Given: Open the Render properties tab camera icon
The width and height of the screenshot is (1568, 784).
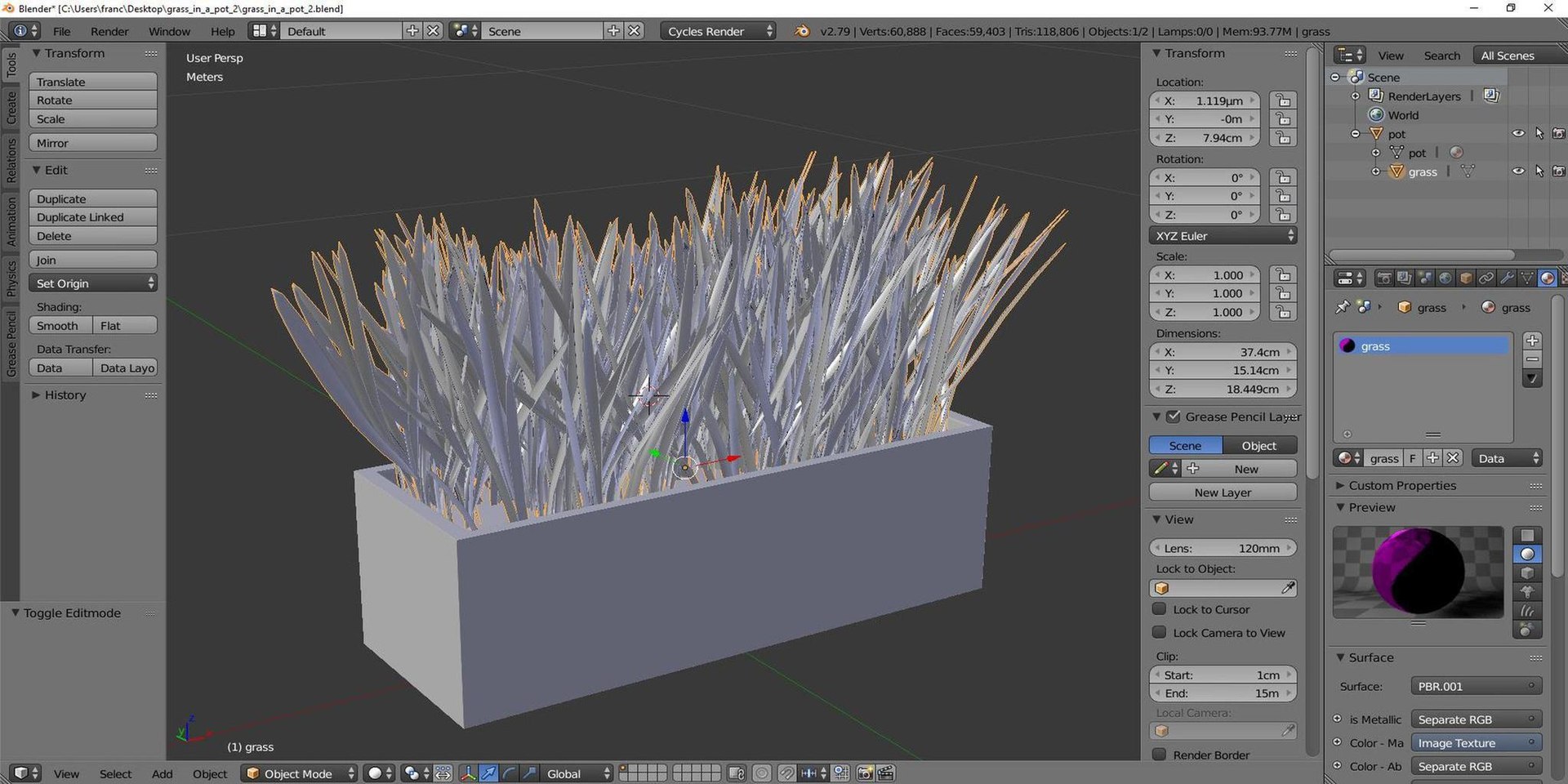Looking at the screenshot, I should pos(1384,278).
